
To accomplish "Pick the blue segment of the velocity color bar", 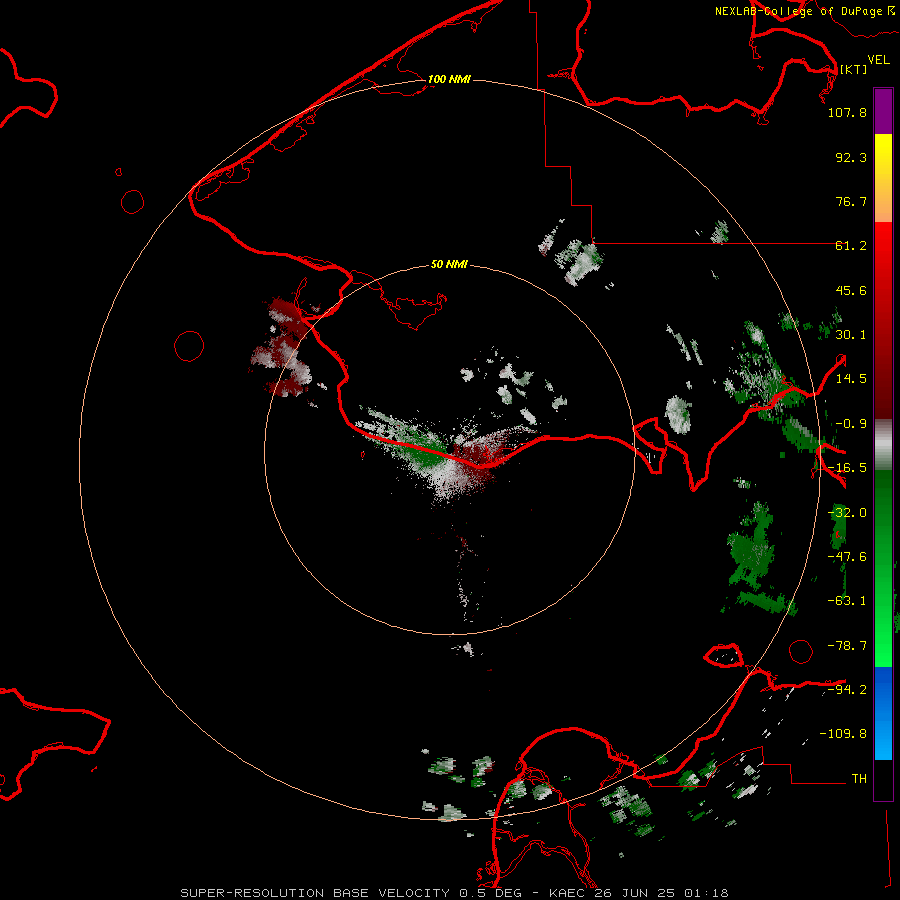I will coord(883,713).
